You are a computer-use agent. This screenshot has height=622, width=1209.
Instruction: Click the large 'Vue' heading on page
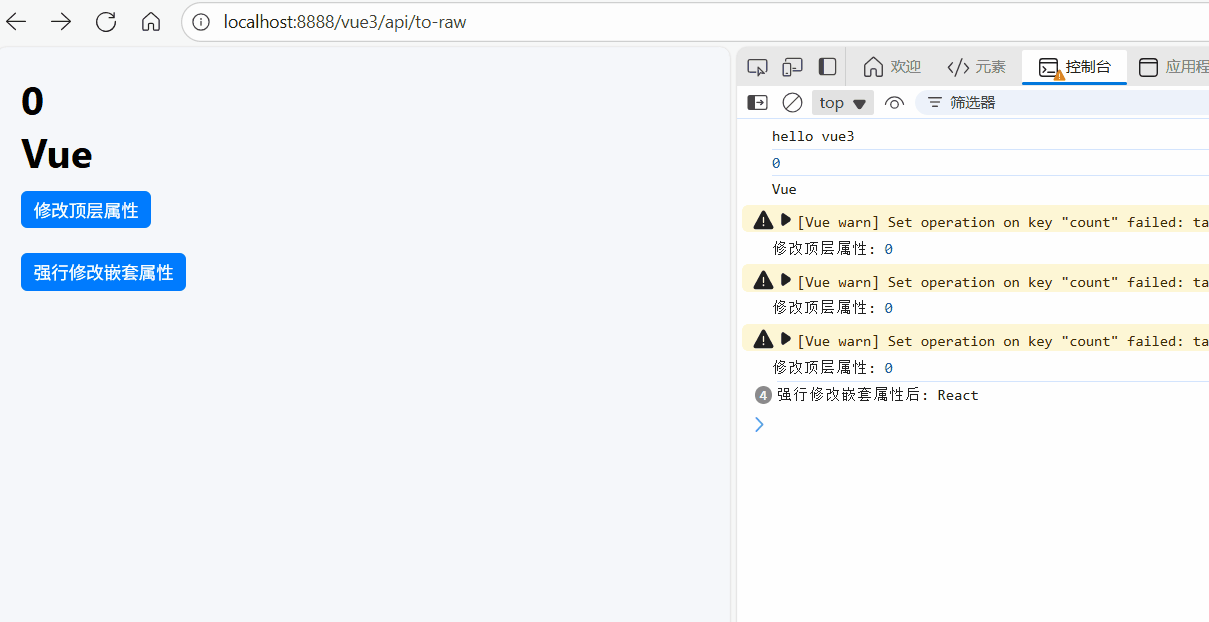(x=57, y=154)
